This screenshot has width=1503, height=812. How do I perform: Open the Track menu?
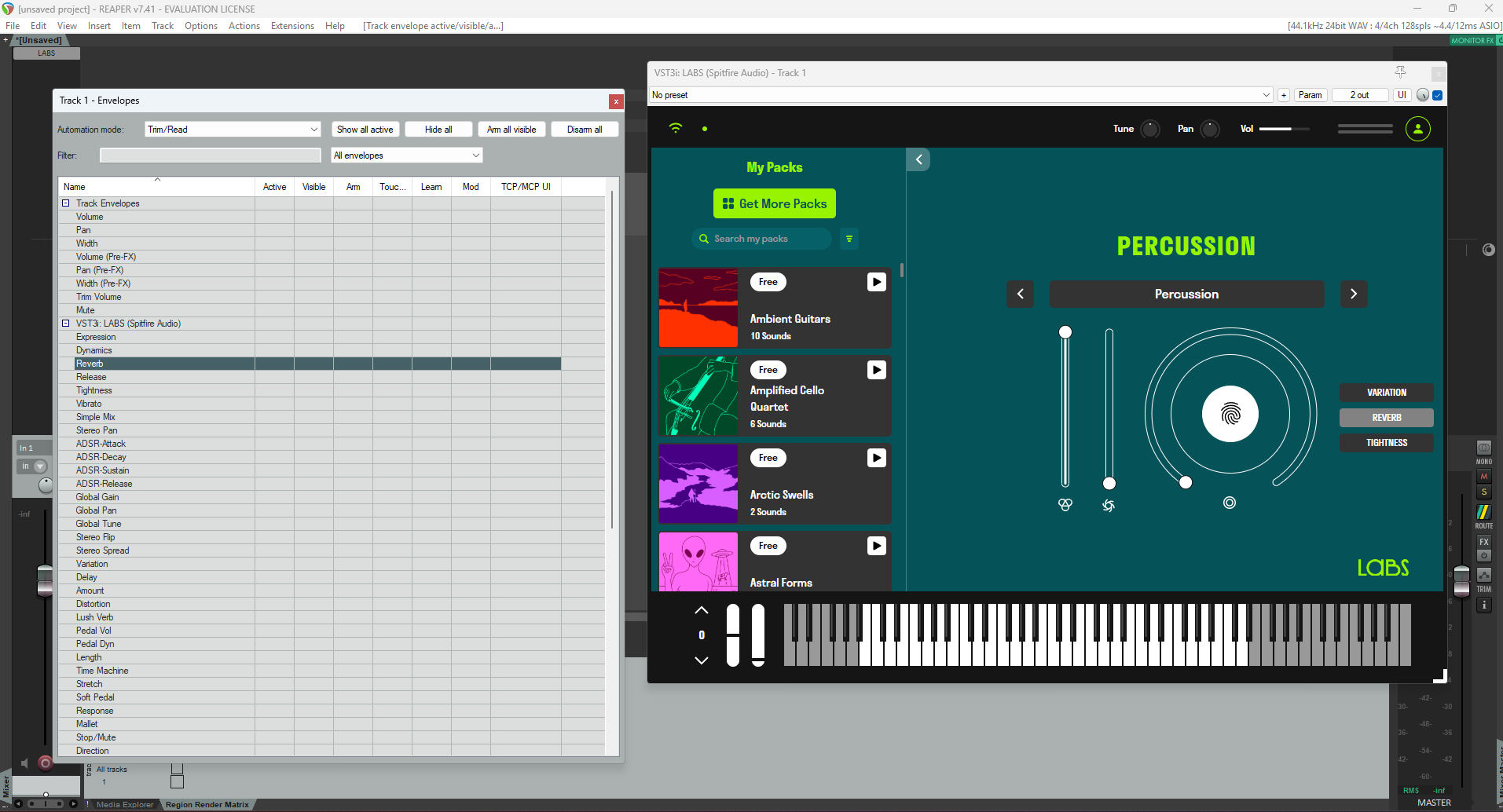coord(163,26)
